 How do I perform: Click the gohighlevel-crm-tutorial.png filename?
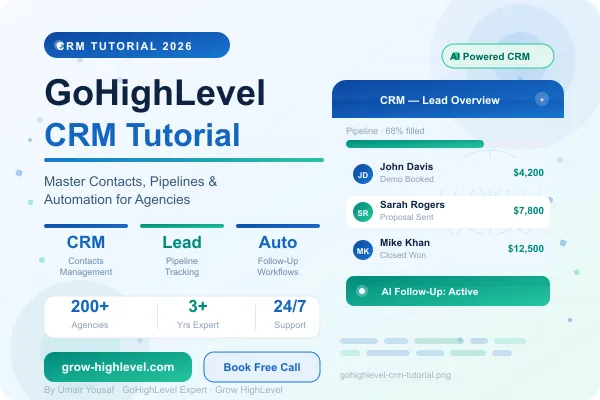pyautogui.click(x=395, y=375)
